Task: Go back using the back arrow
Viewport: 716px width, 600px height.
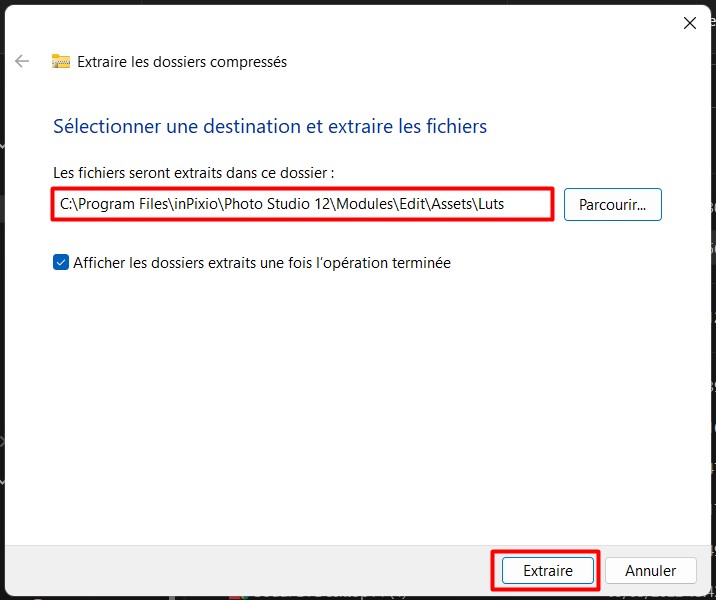Action: tap(22, 61)
